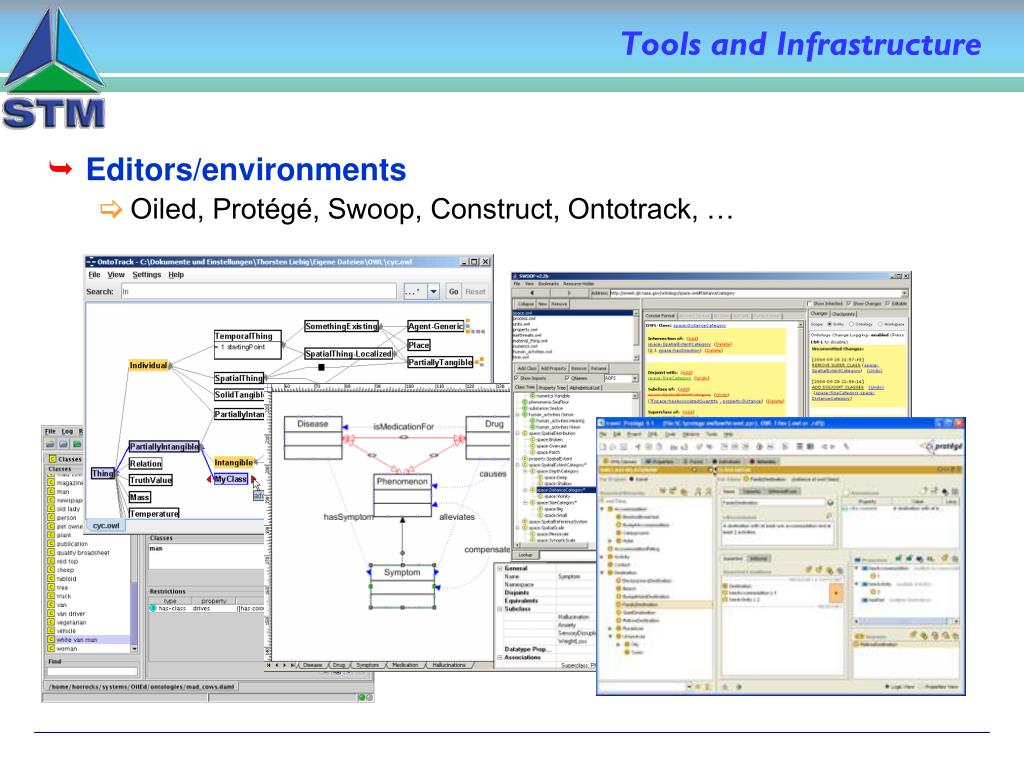This screenshot has height=768, width=1024.
Task: Toggle the Show Changes checkbox in SWOOP
Action: click(848, 304)
